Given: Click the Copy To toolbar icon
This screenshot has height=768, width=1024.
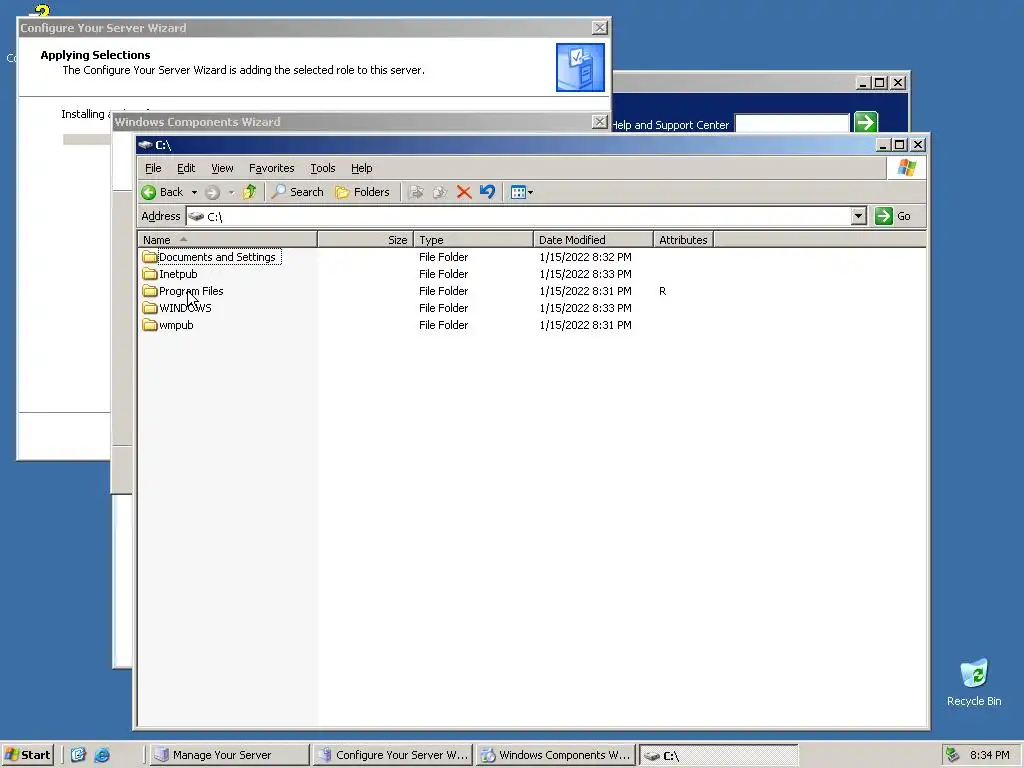Looking at the screenshot, I should pos(440,192).
